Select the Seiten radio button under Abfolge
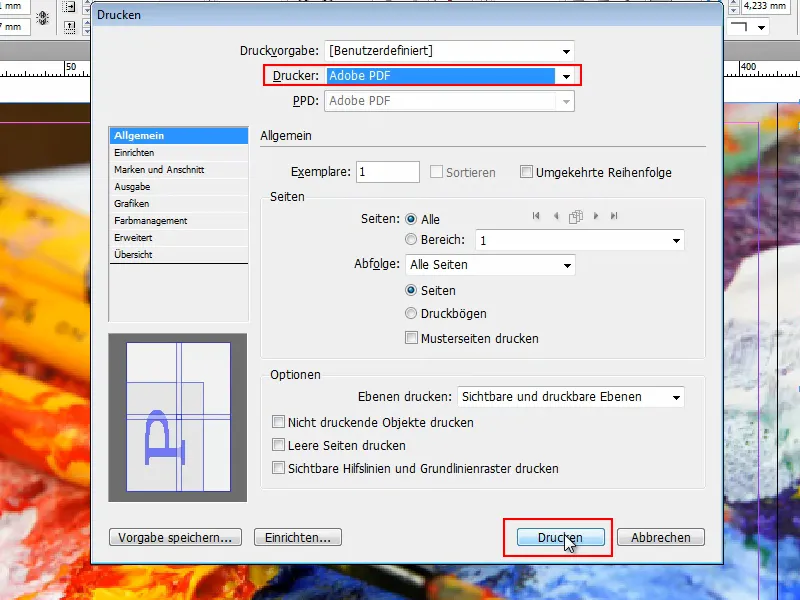Viewport: 800px width, 600px height. 411,290
